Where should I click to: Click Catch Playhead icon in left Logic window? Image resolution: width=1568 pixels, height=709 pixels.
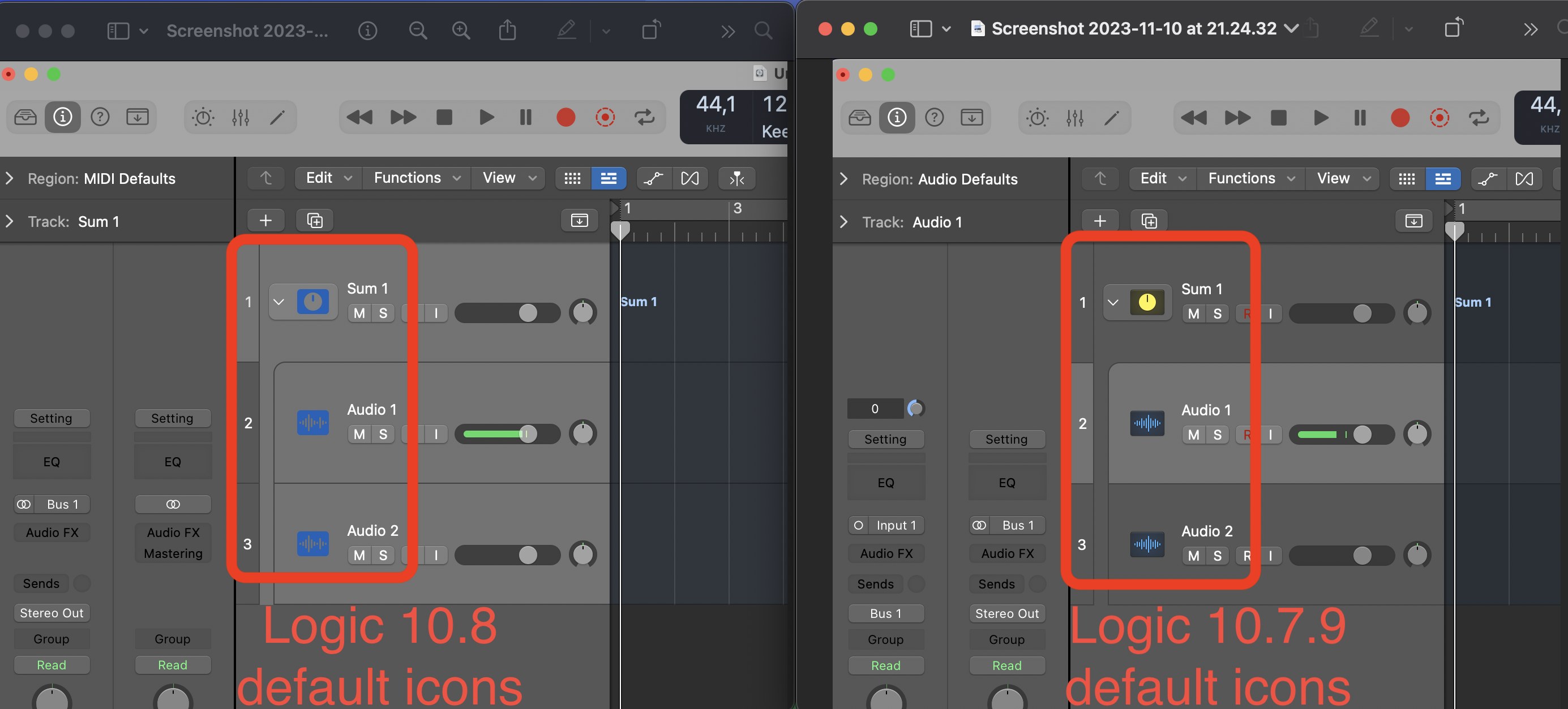pyautogui.click(x=736, y=178)
